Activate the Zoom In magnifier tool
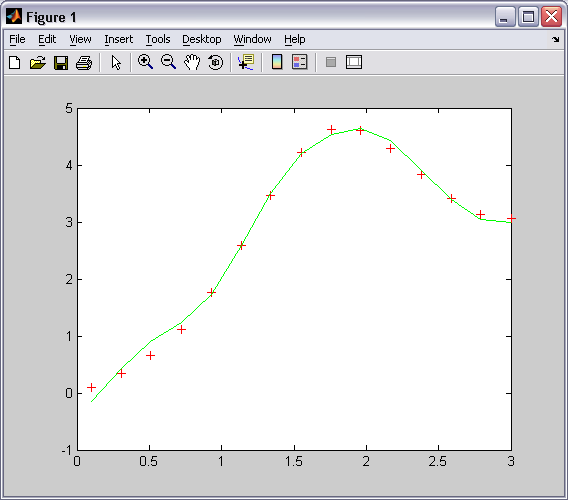Viewport: 568px width, 500px height. 145,62
